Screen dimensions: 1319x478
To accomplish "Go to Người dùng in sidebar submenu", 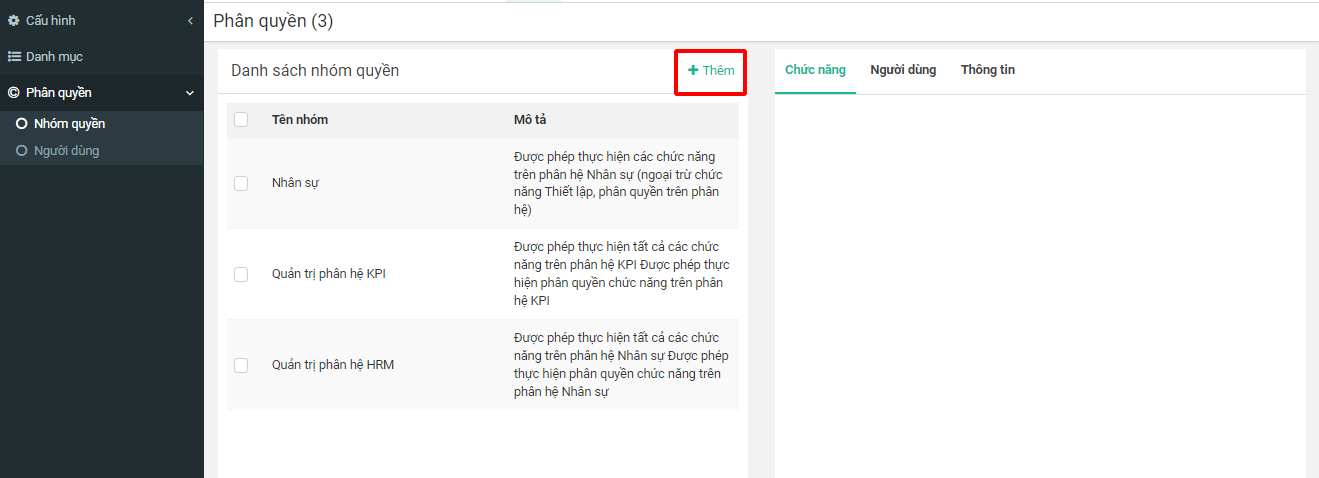I will point(66,151).
